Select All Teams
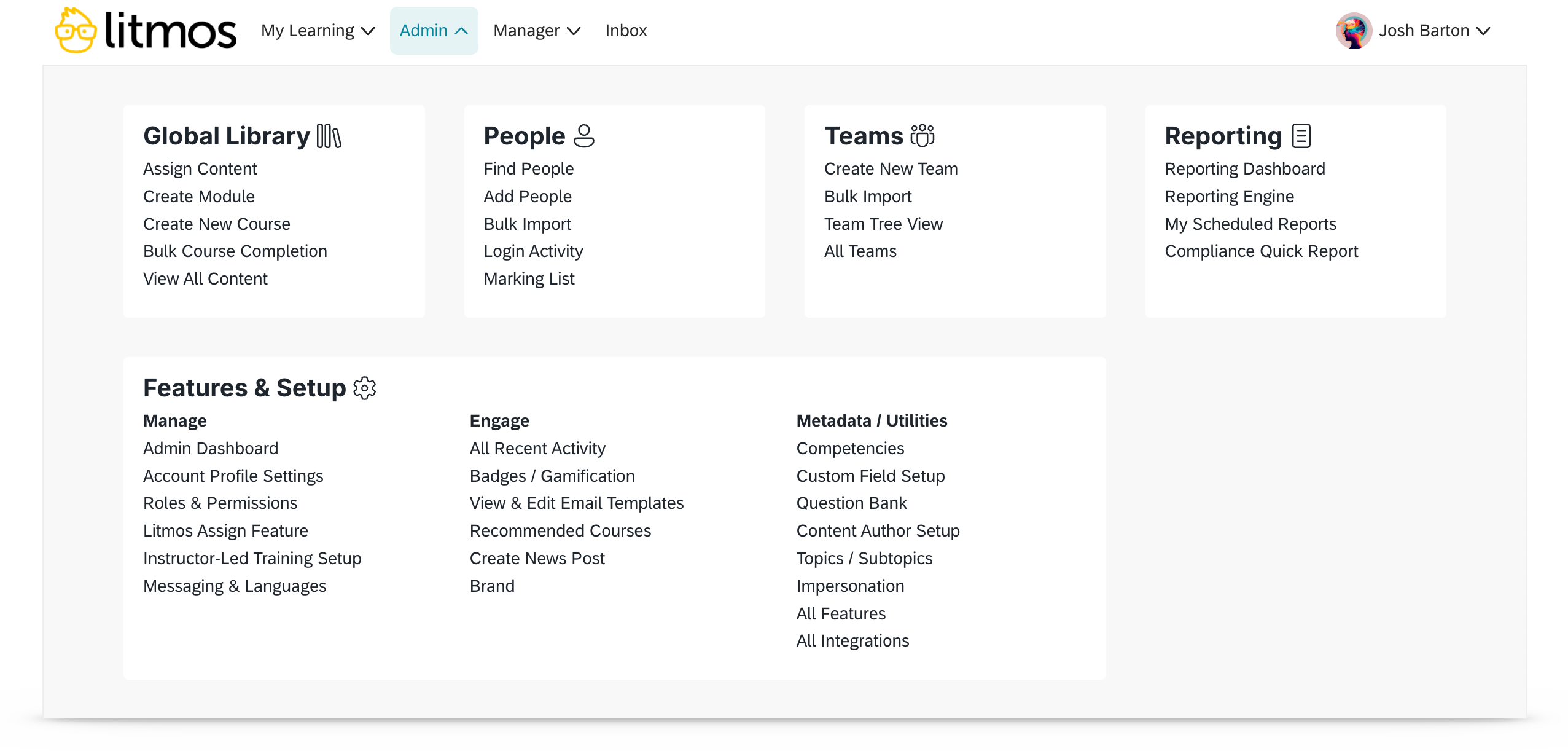This screenshot has height=751, width=1568. pos(860,251)
